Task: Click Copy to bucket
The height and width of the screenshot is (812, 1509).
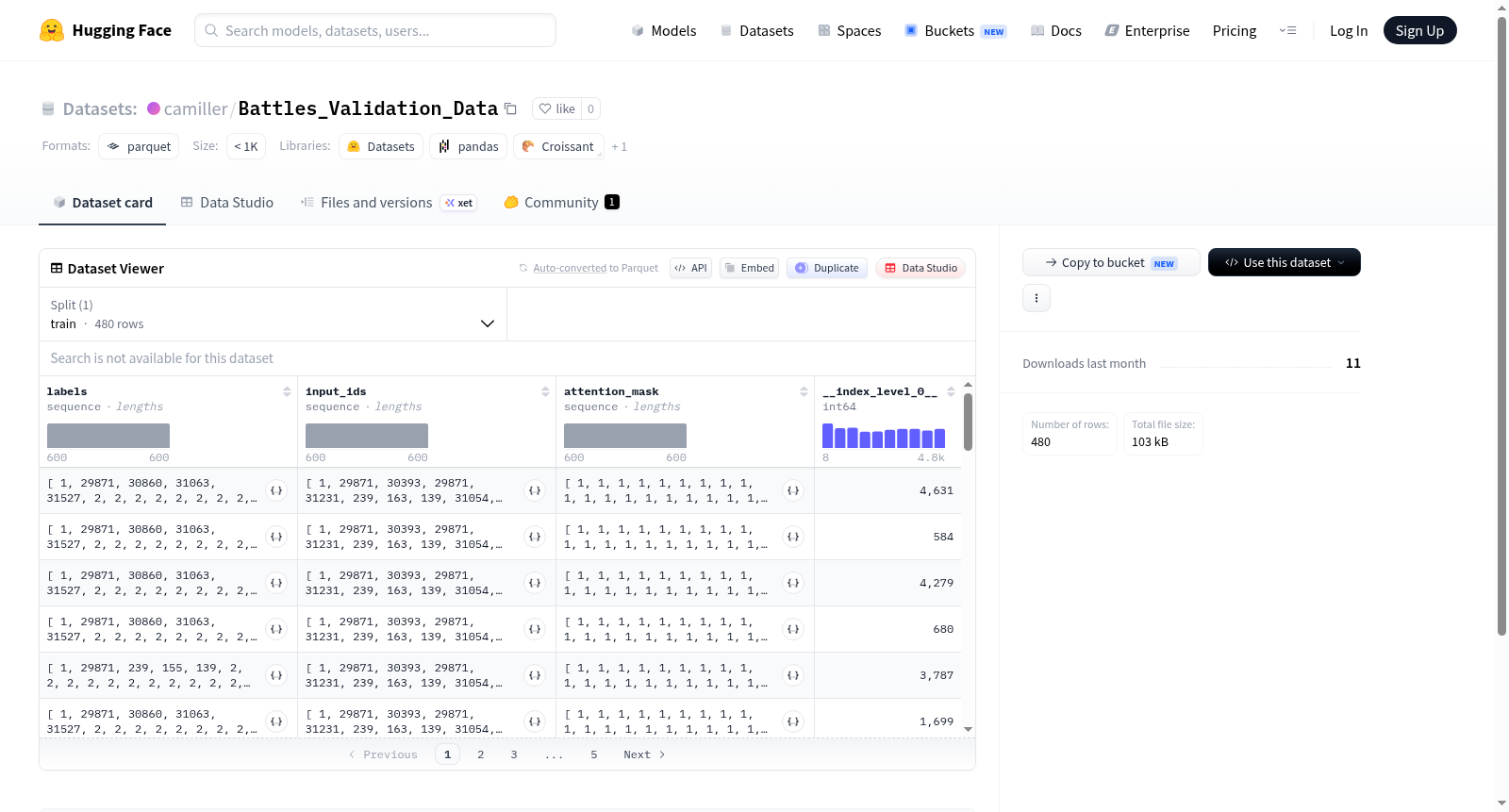Action: pyautogui.click(x=1111, y=262)
